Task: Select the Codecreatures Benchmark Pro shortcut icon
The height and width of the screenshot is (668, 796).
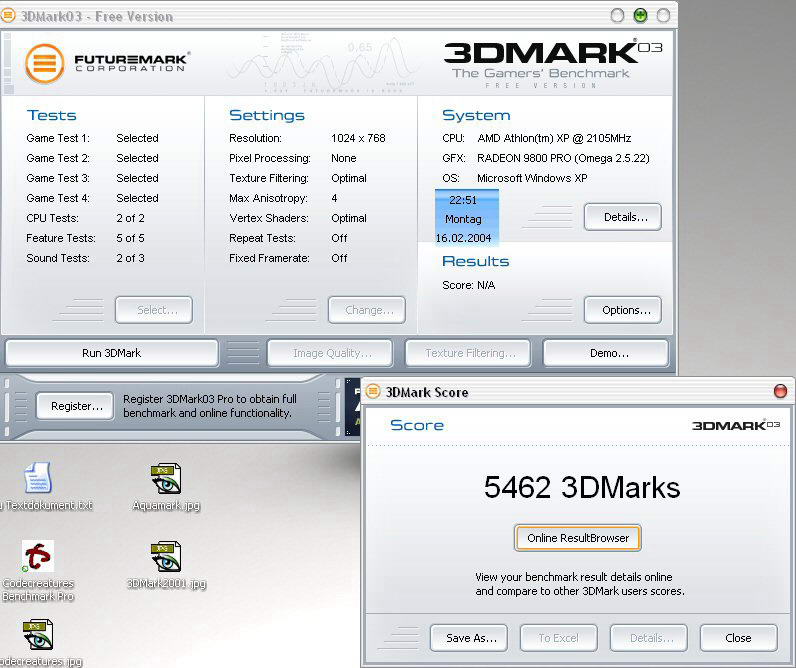Action: click(38, 556)
